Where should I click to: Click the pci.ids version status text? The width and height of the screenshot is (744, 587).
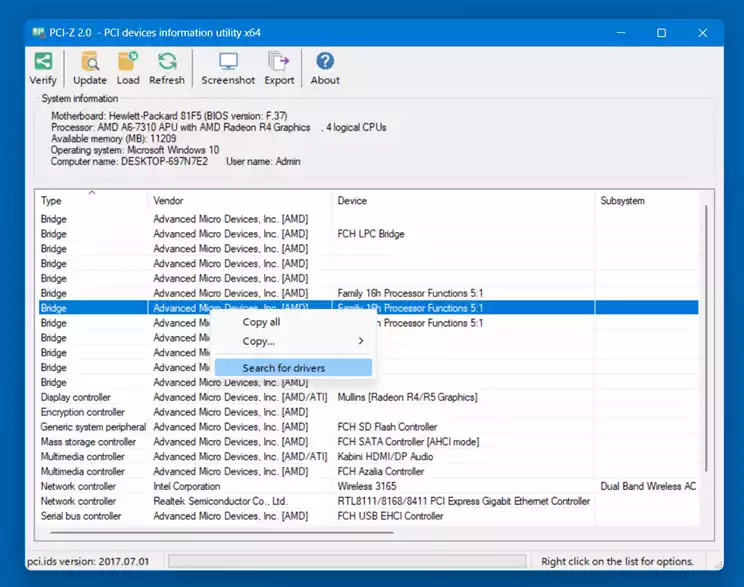click(88, 561)
